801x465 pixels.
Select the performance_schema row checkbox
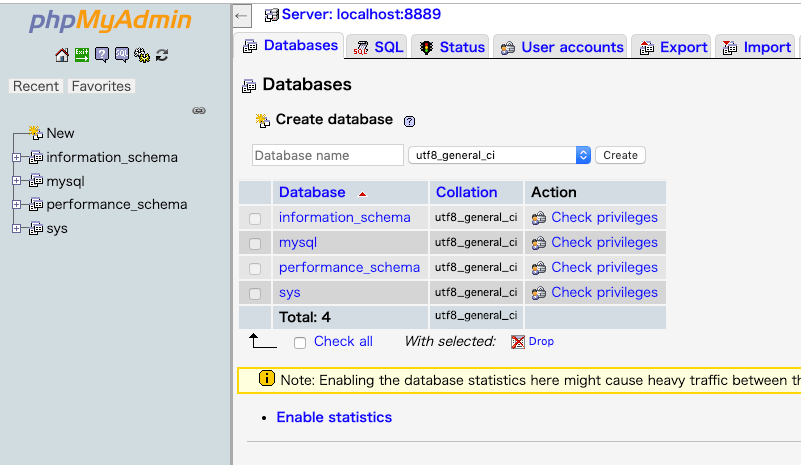pyautogui.click(x=255, y=269)
